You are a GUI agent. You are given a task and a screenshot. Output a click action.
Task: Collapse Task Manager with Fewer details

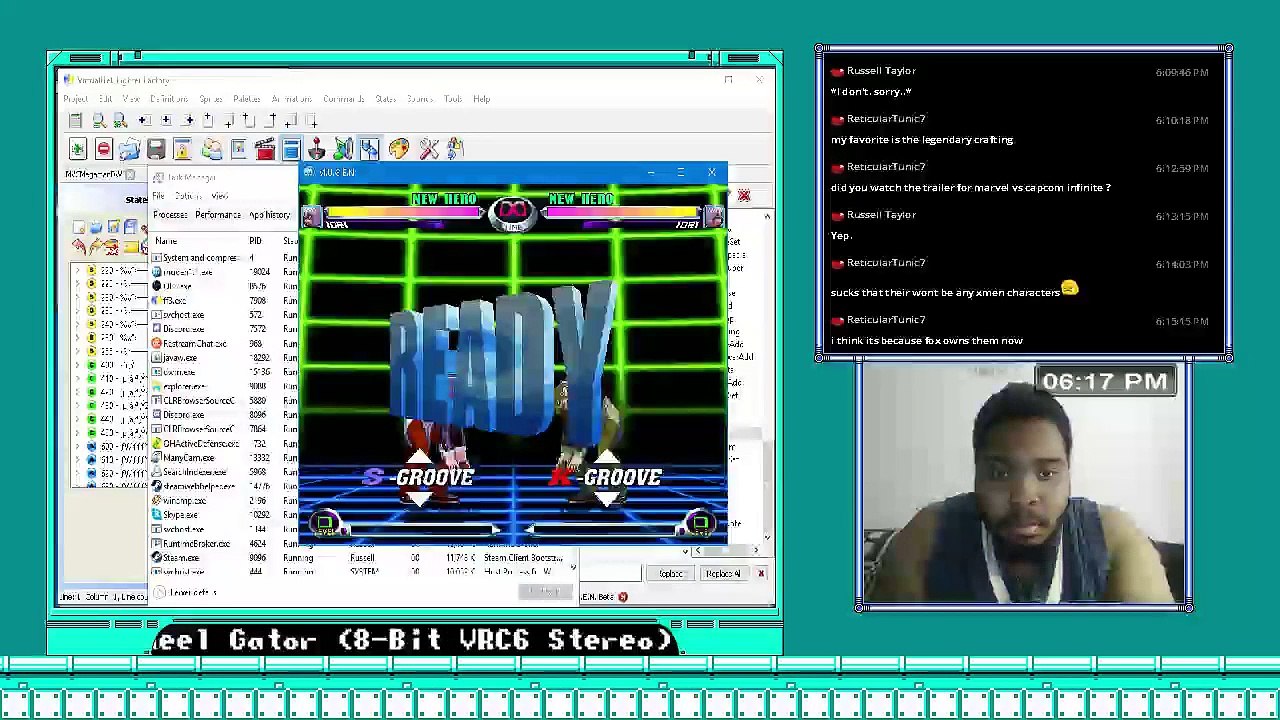coord(187,593)
